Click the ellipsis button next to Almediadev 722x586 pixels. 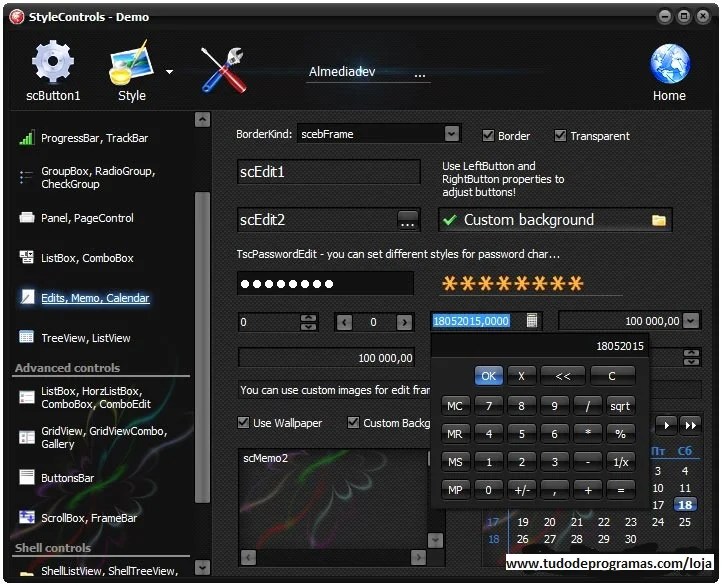pos(419,74)
